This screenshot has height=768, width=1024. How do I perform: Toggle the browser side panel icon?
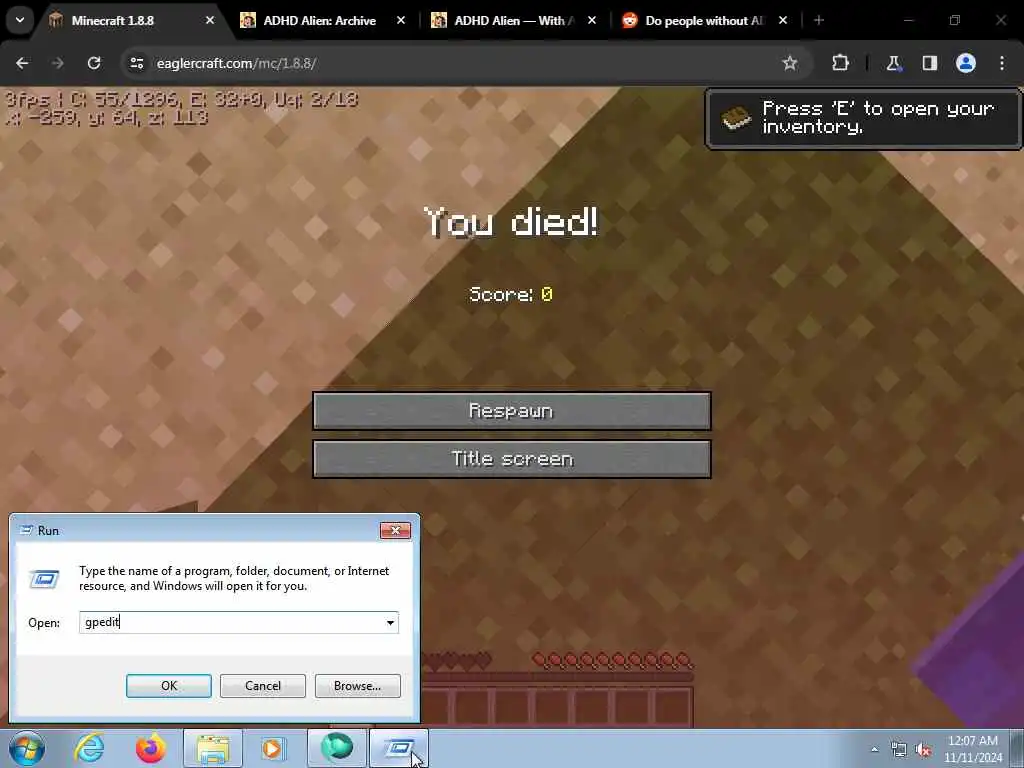[929, 63]
